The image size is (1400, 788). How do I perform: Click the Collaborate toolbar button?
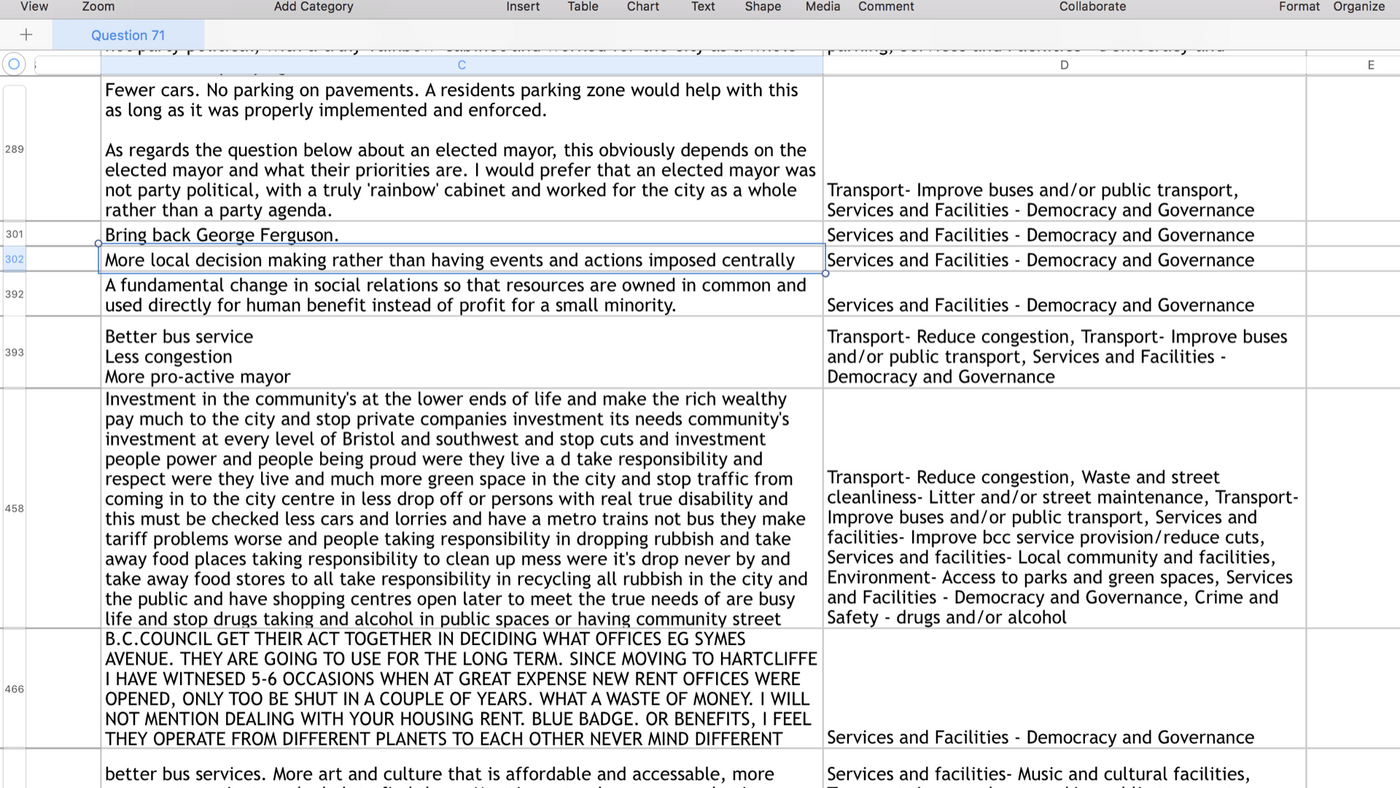(x=1093, y=7)
